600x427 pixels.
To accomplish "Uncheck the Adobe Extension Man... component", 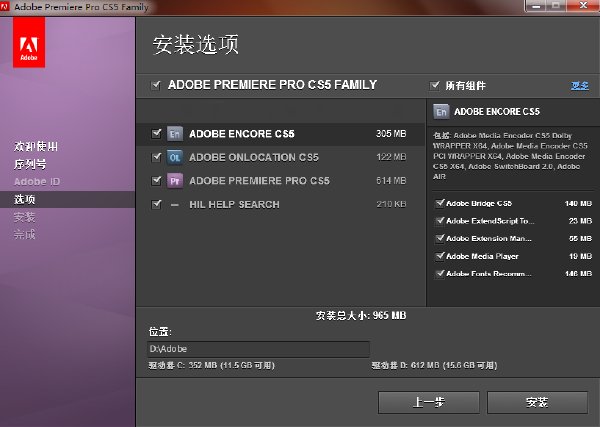I will (x=440, y=238).
